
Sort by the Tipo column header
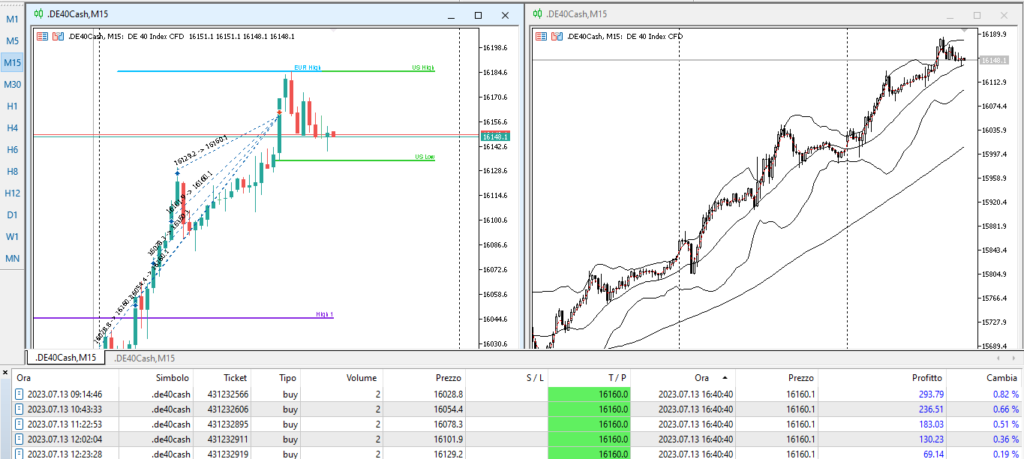[278, 378]
